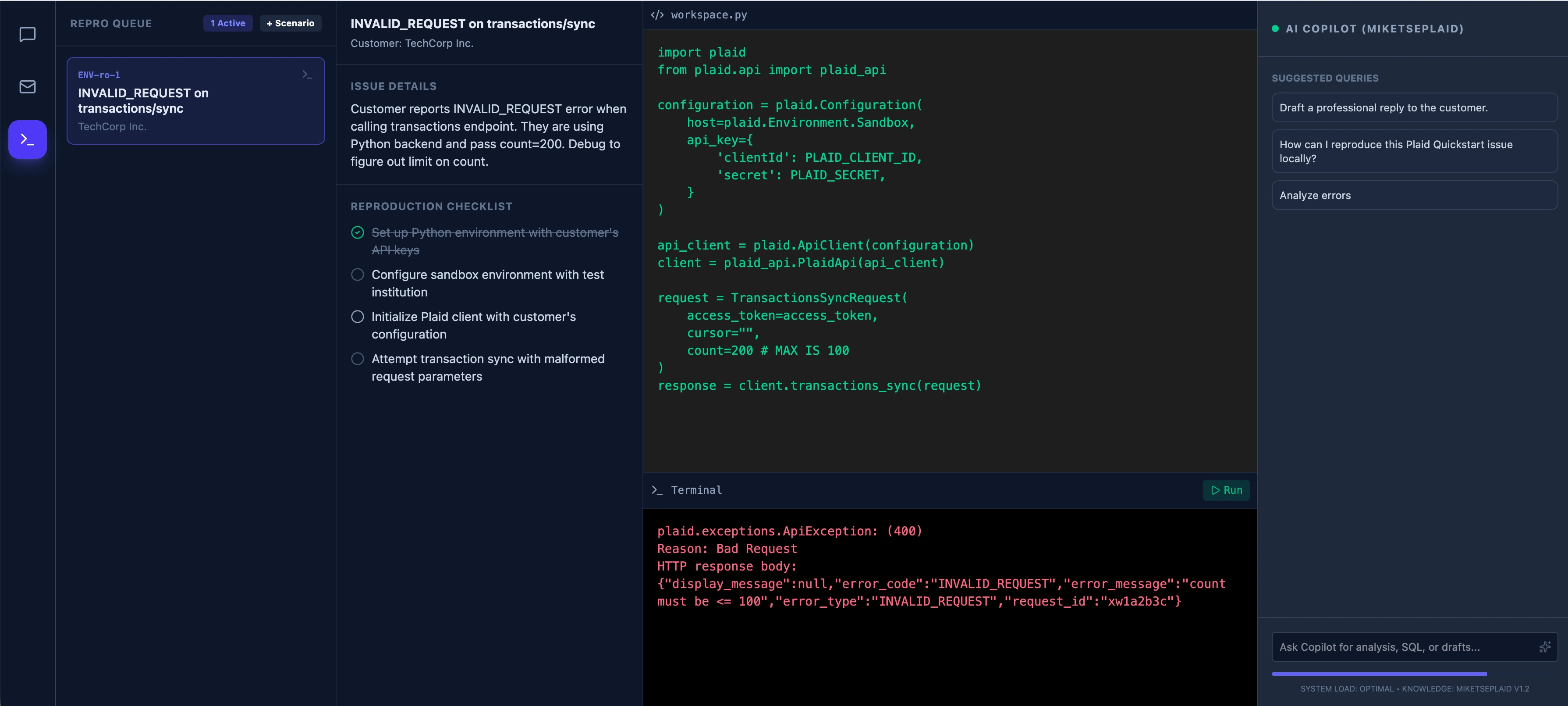Select How can I reproduce this Plaid Quickstart suggestion
The height and width of the screenshot is (706, 1568).
pos(1415,151)
